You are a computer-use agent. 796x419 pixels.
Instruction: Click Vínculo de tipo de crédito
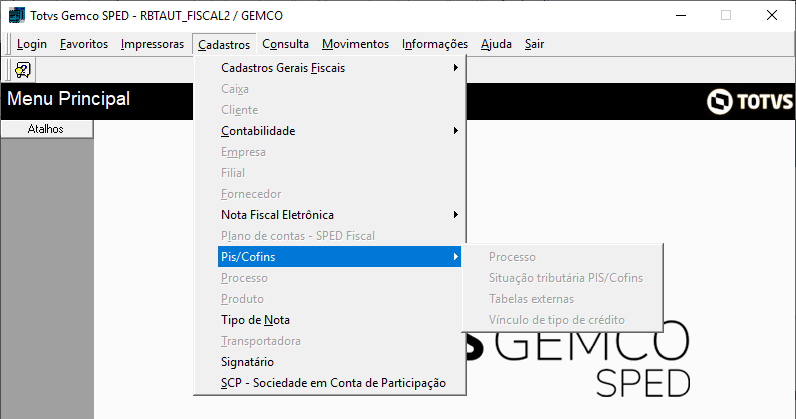click(x=562, y=320)
